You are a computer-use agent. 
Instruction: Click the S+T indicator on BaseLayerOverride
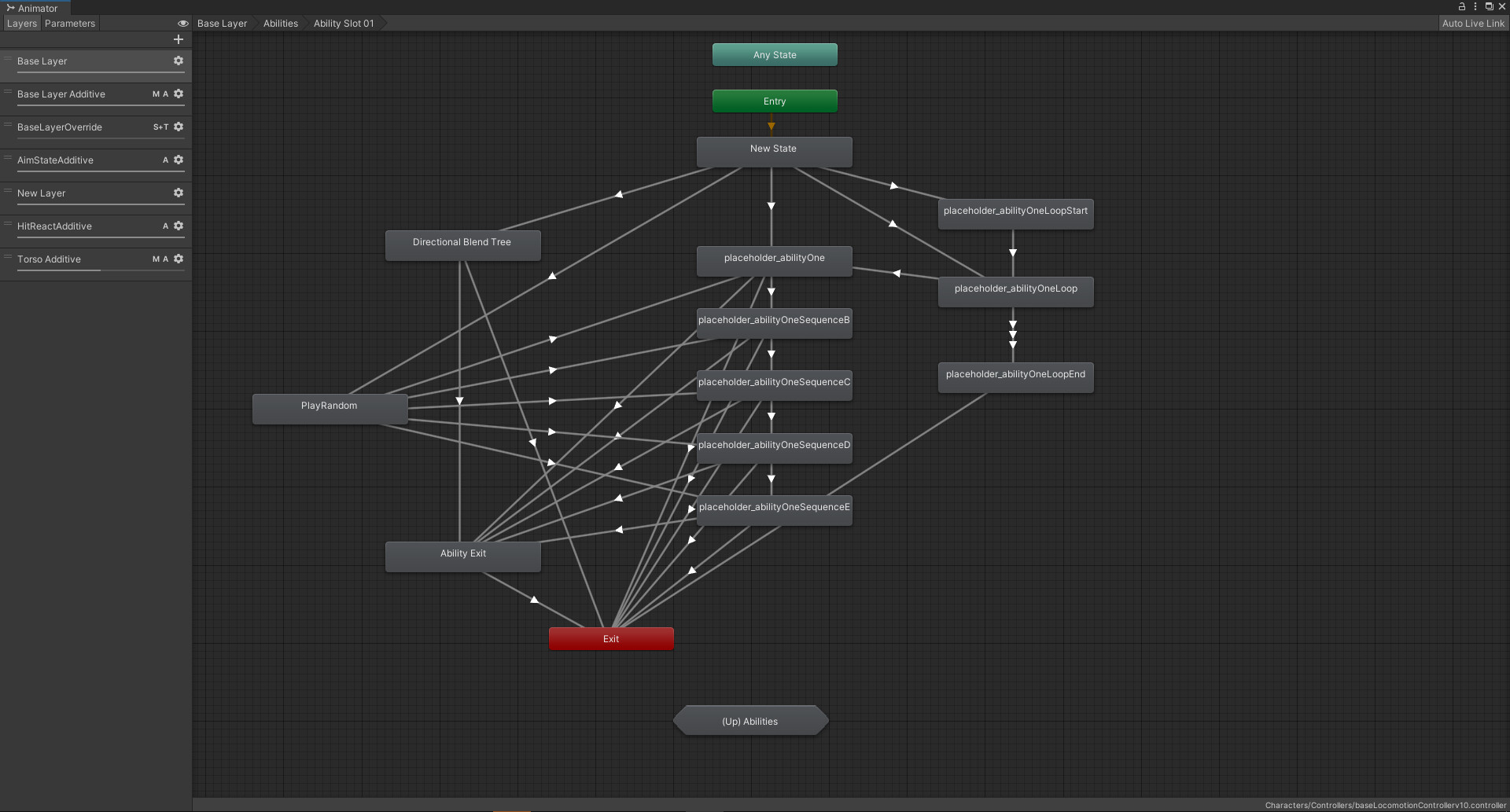pyautogui.click(x=160, y=127)
